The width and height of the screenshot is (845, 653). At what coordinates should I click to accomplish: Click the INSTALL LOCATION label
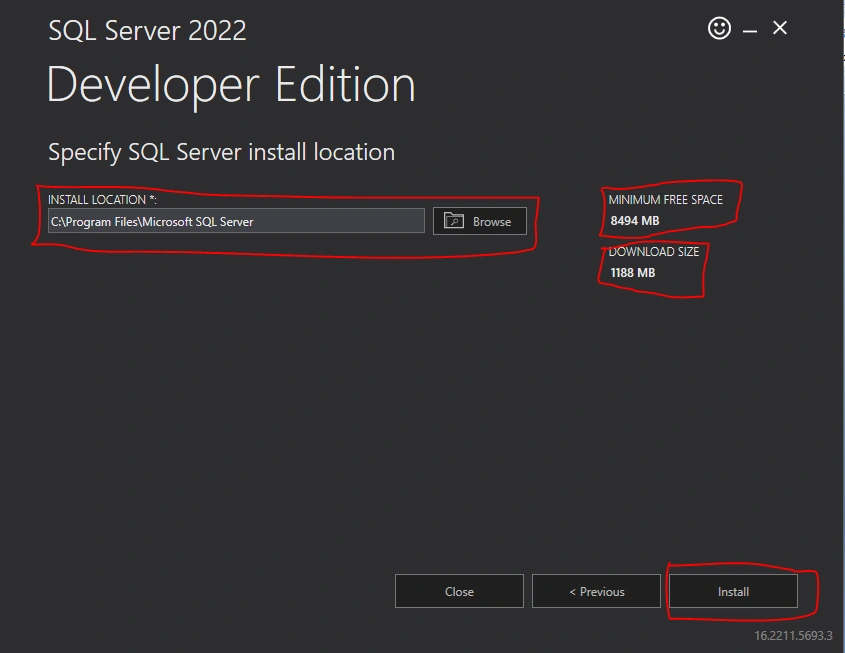102,199
